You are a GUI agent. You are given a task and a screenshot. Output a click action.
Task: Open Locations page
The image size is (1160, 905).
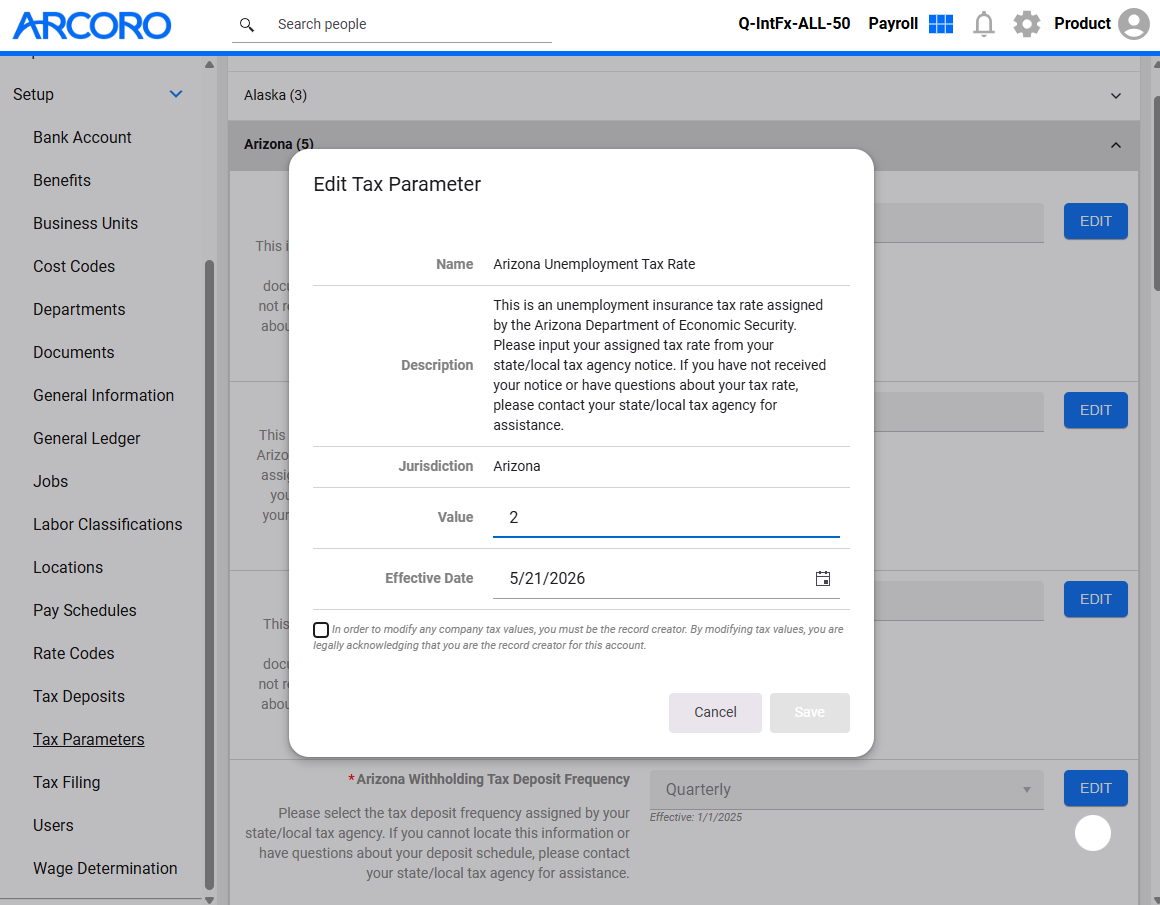pyautogui.click(x=68, y=567)
